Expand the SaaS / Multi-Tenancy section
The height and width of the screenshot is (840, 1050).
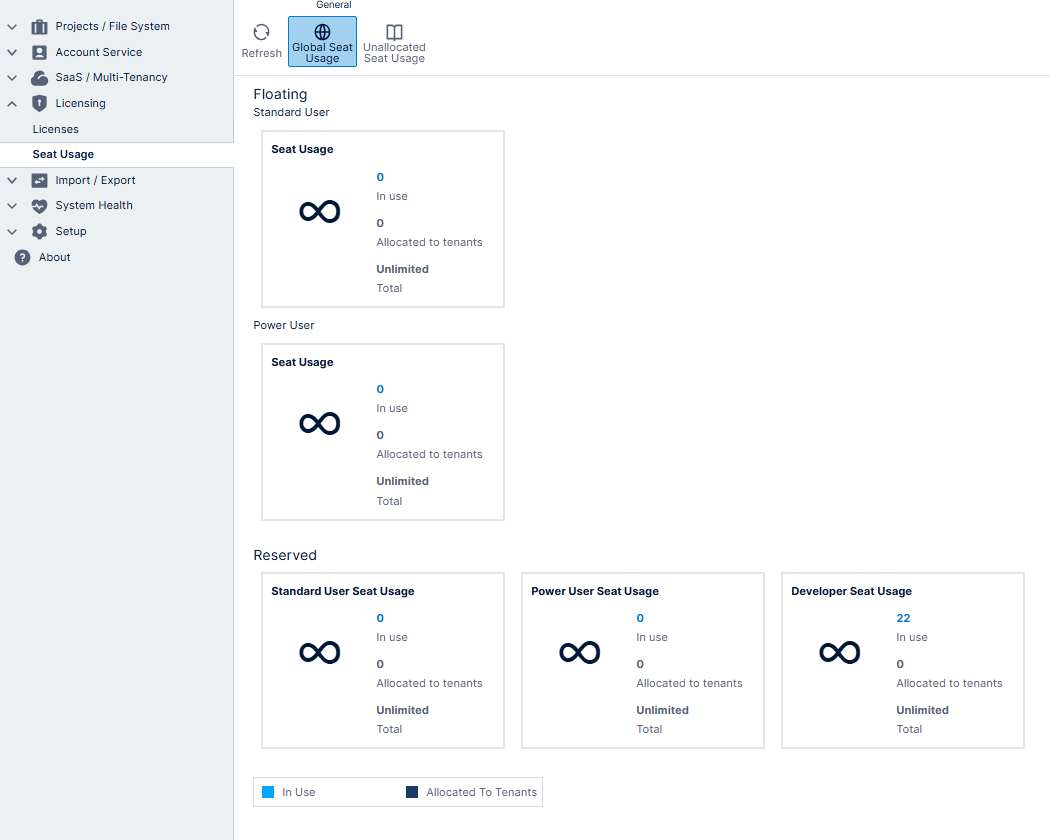click(x=11, y=77)
